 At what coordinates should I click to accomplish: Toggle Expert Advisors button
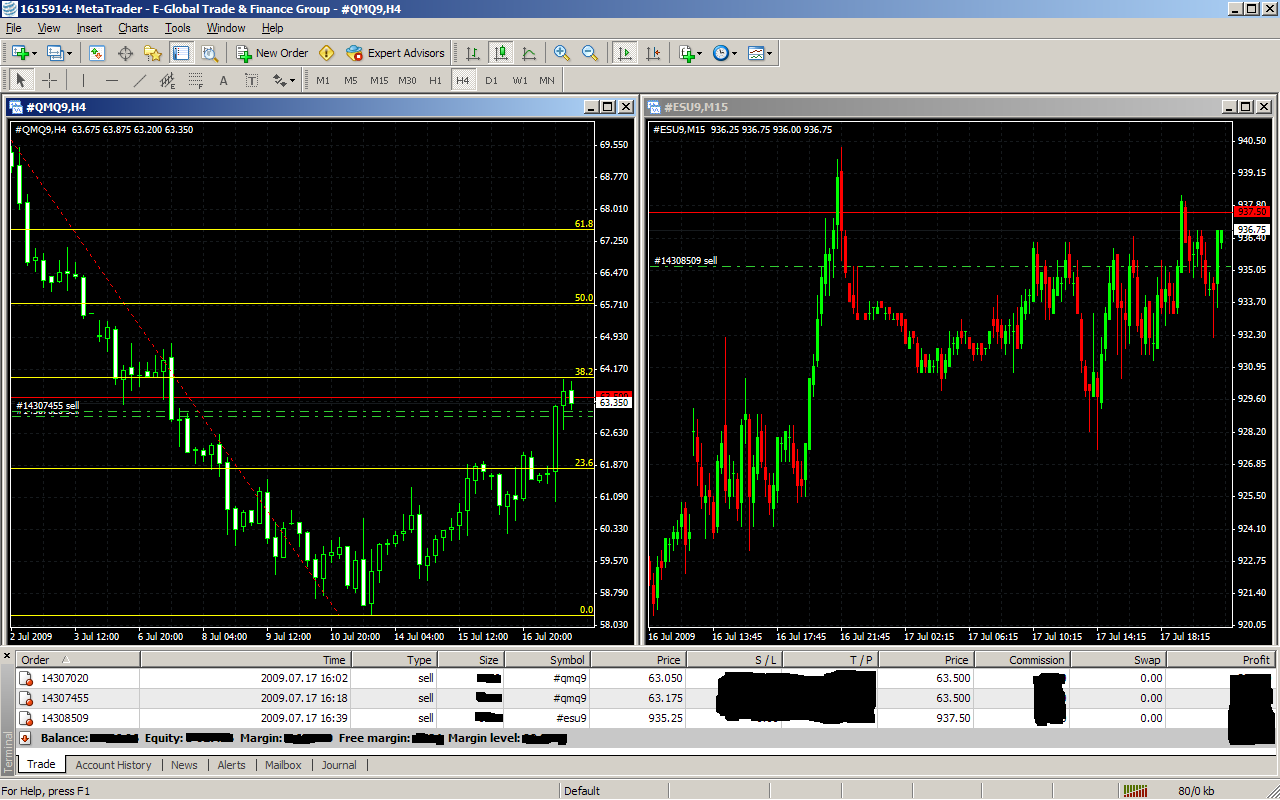(396, 53)
